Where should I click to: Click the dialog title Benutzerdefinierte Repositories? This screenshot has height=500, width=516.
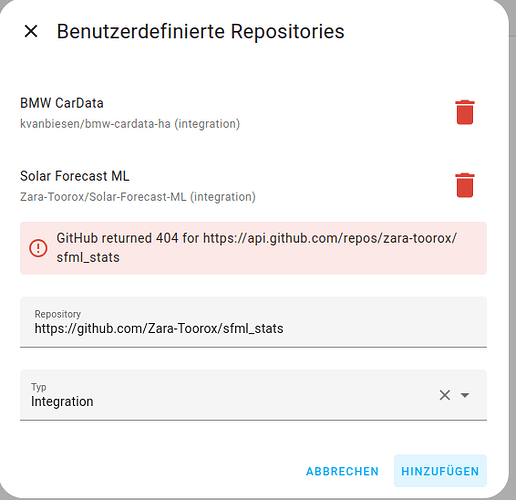[x=201, y=32]
